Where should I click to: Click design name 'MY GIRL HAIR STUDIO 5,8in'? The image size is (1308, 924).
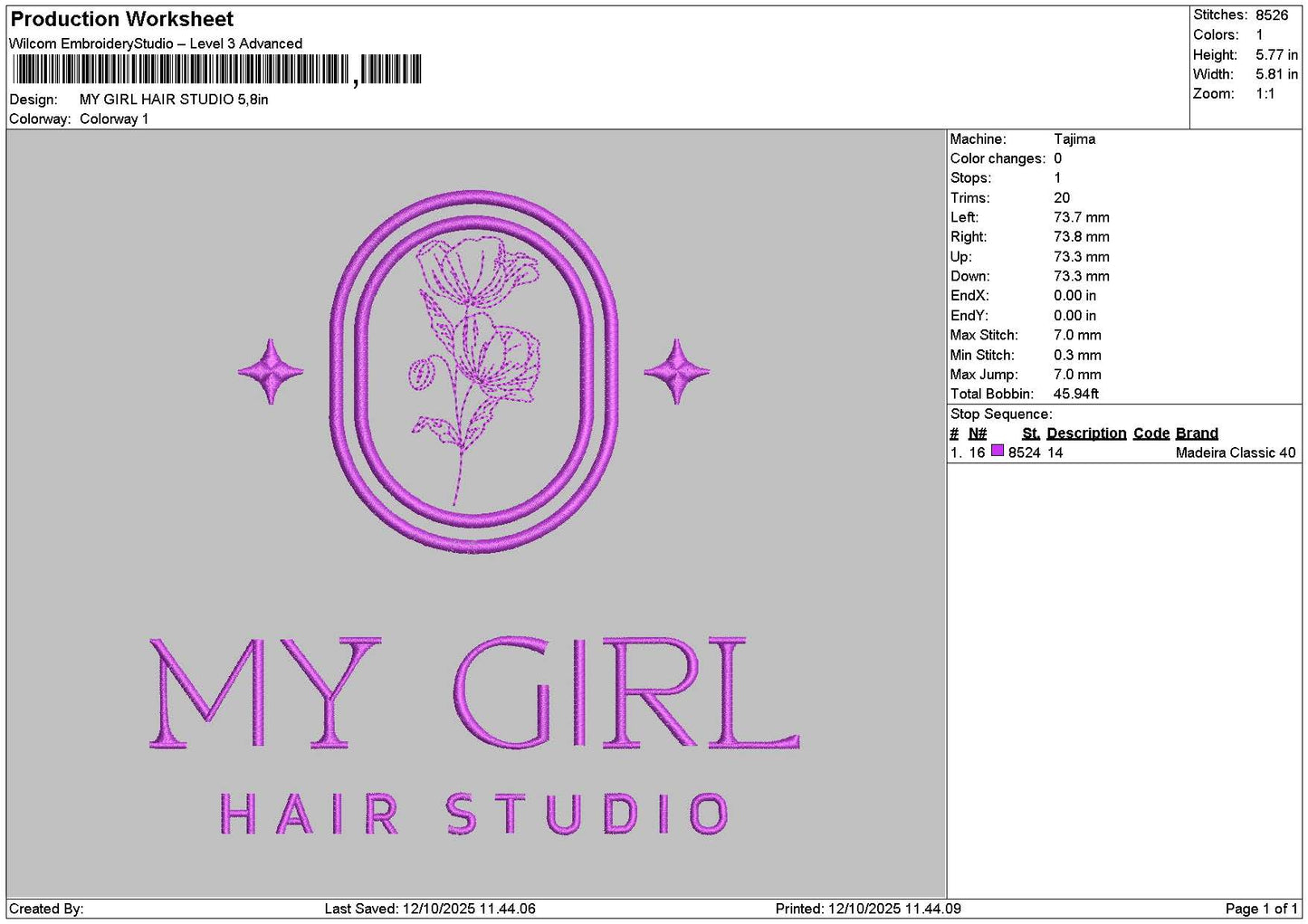pos(174,100)
